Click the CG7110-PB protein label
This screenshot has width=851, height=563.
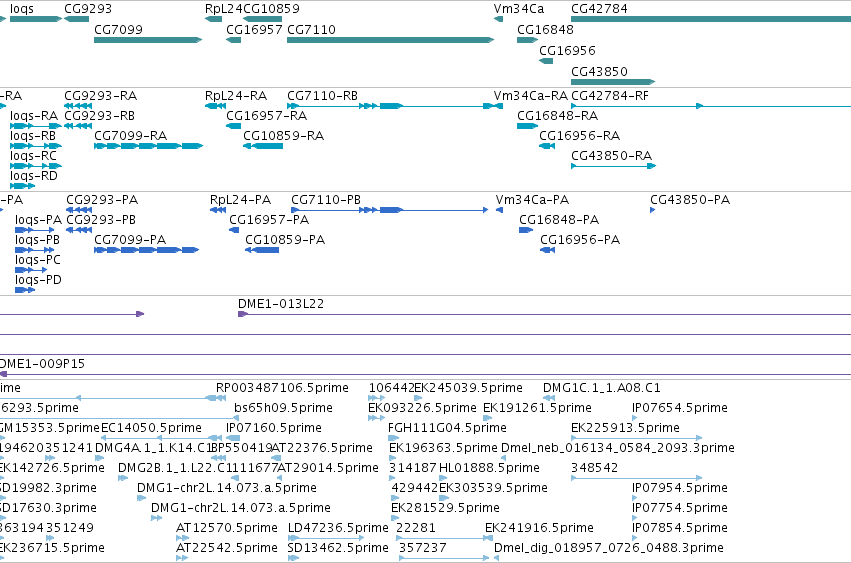326,200
